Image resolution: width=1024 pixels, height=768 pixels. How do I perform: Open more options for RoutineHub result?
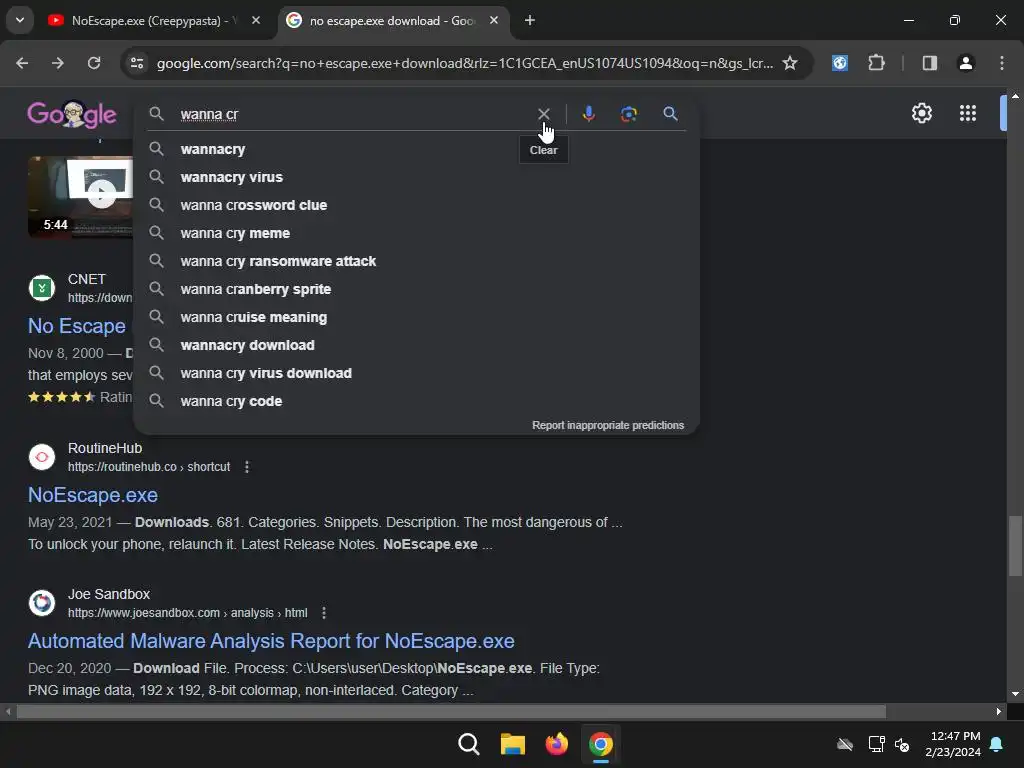(247, 467)
